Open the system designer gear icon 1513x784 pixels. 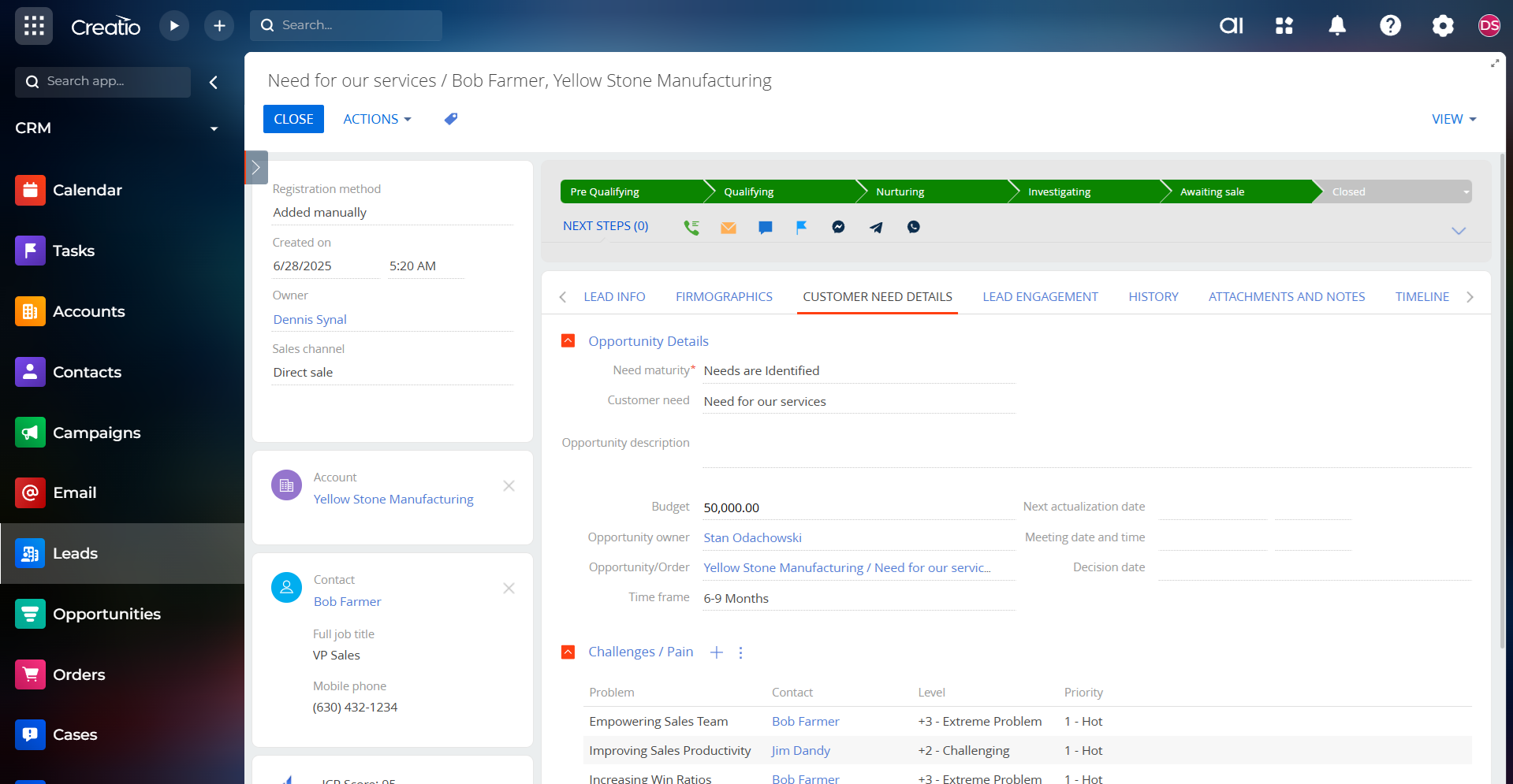click(x=1442, y=26)
